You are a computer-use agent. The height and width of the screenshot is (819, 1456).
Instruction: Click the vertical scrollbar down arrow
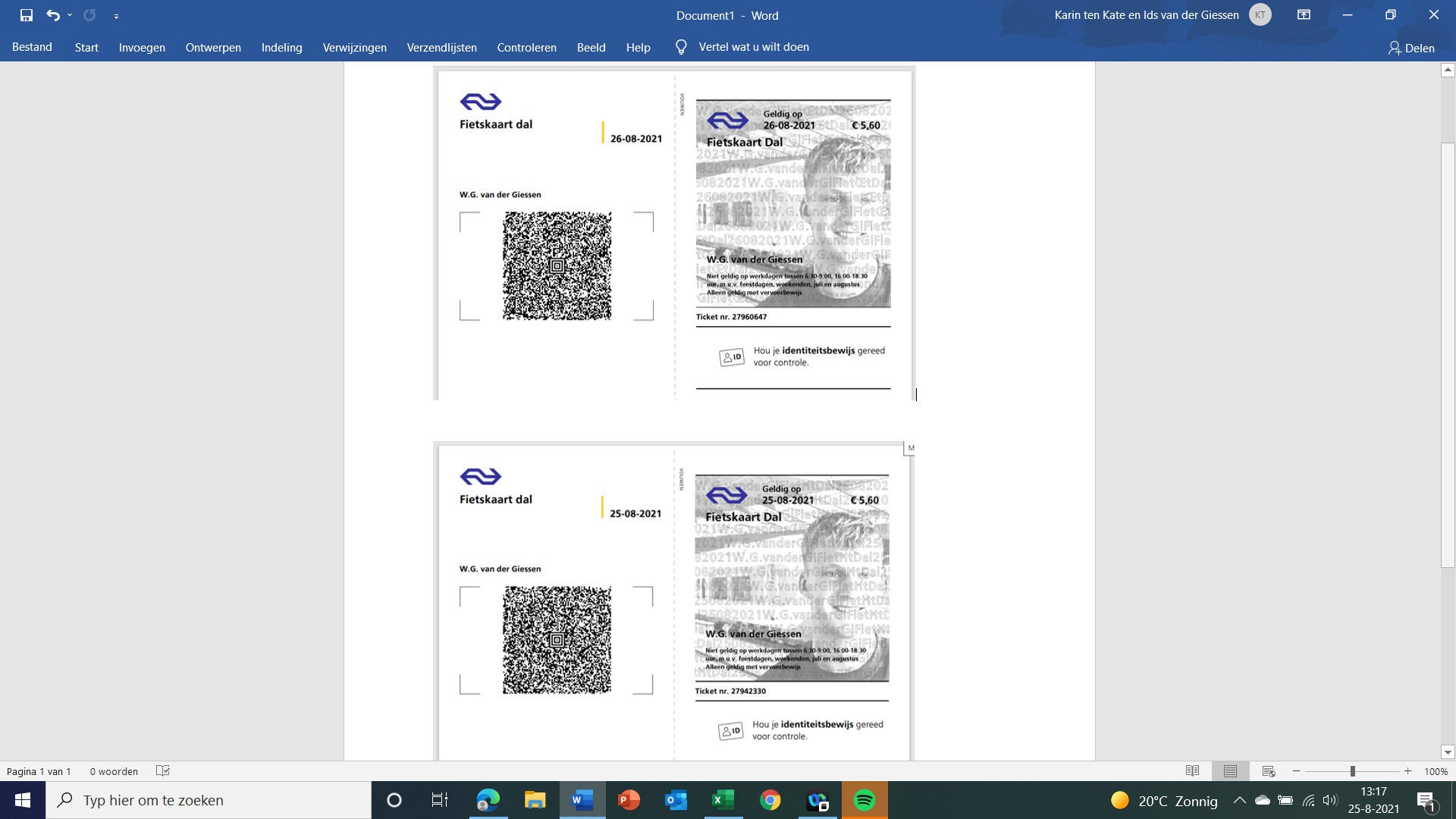[1448, 752]
